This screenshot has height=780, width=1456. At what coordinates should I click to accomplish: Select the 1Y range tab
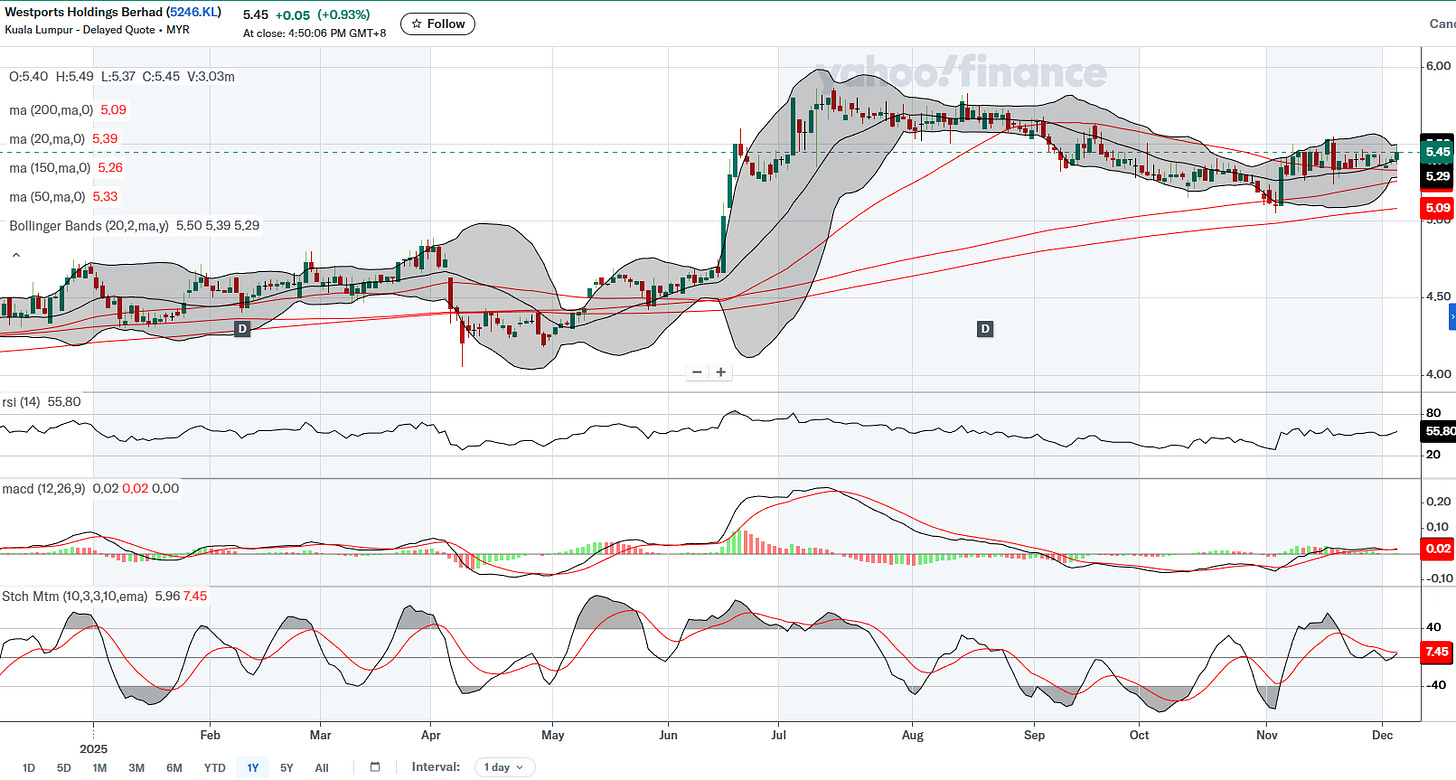tap(253, 768)
